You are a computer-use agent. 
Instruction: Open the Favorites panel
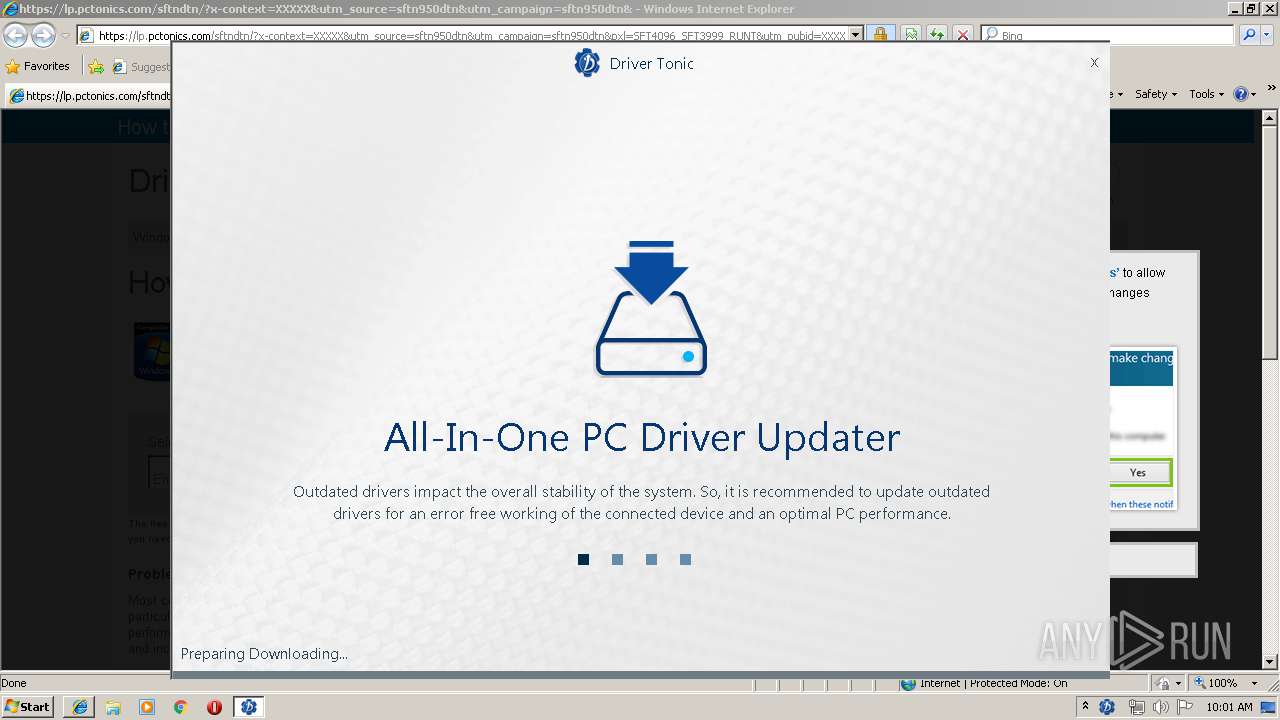point(38,66)
